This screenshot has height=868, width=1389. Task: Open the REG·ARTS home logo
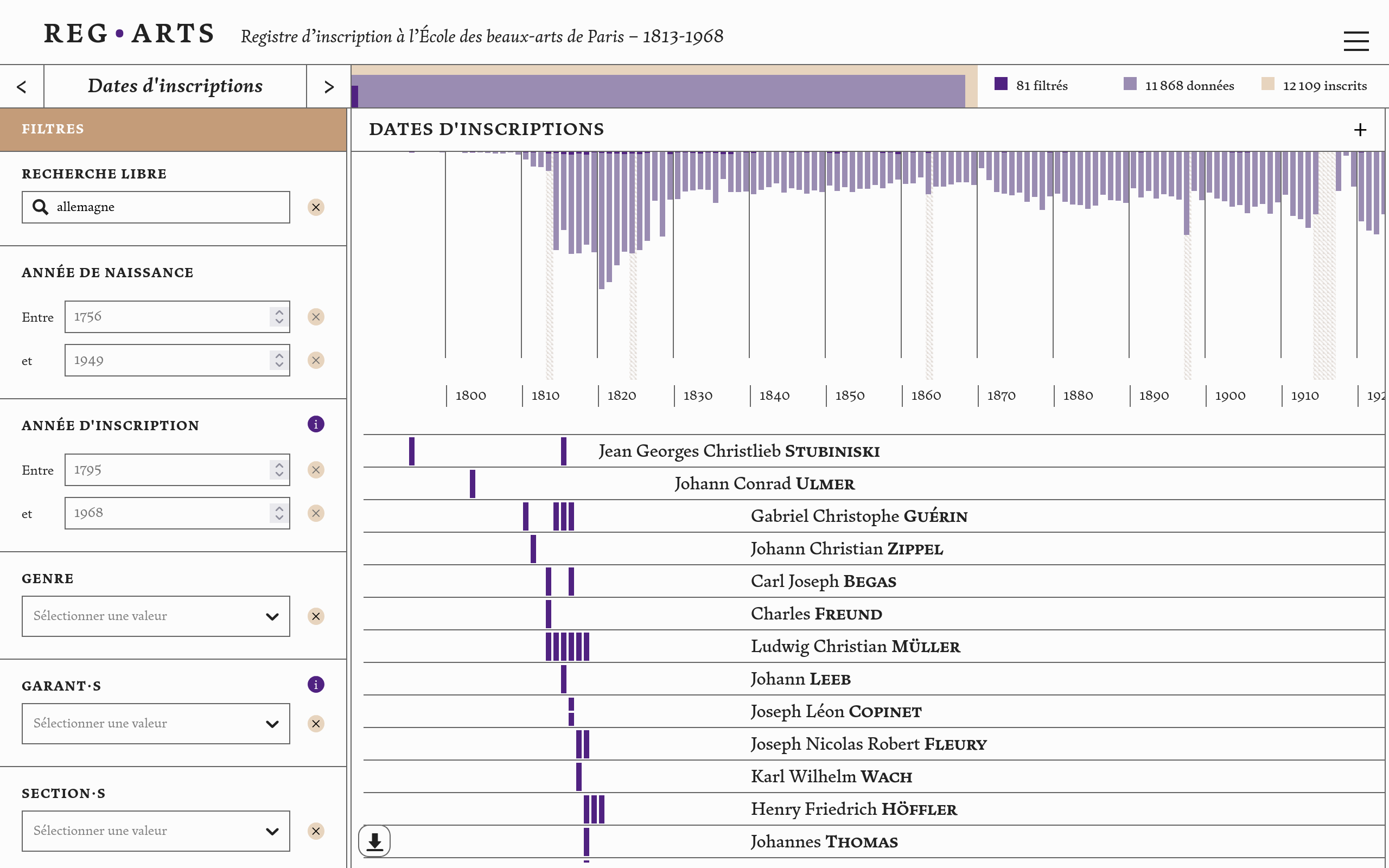pos(129,34)
